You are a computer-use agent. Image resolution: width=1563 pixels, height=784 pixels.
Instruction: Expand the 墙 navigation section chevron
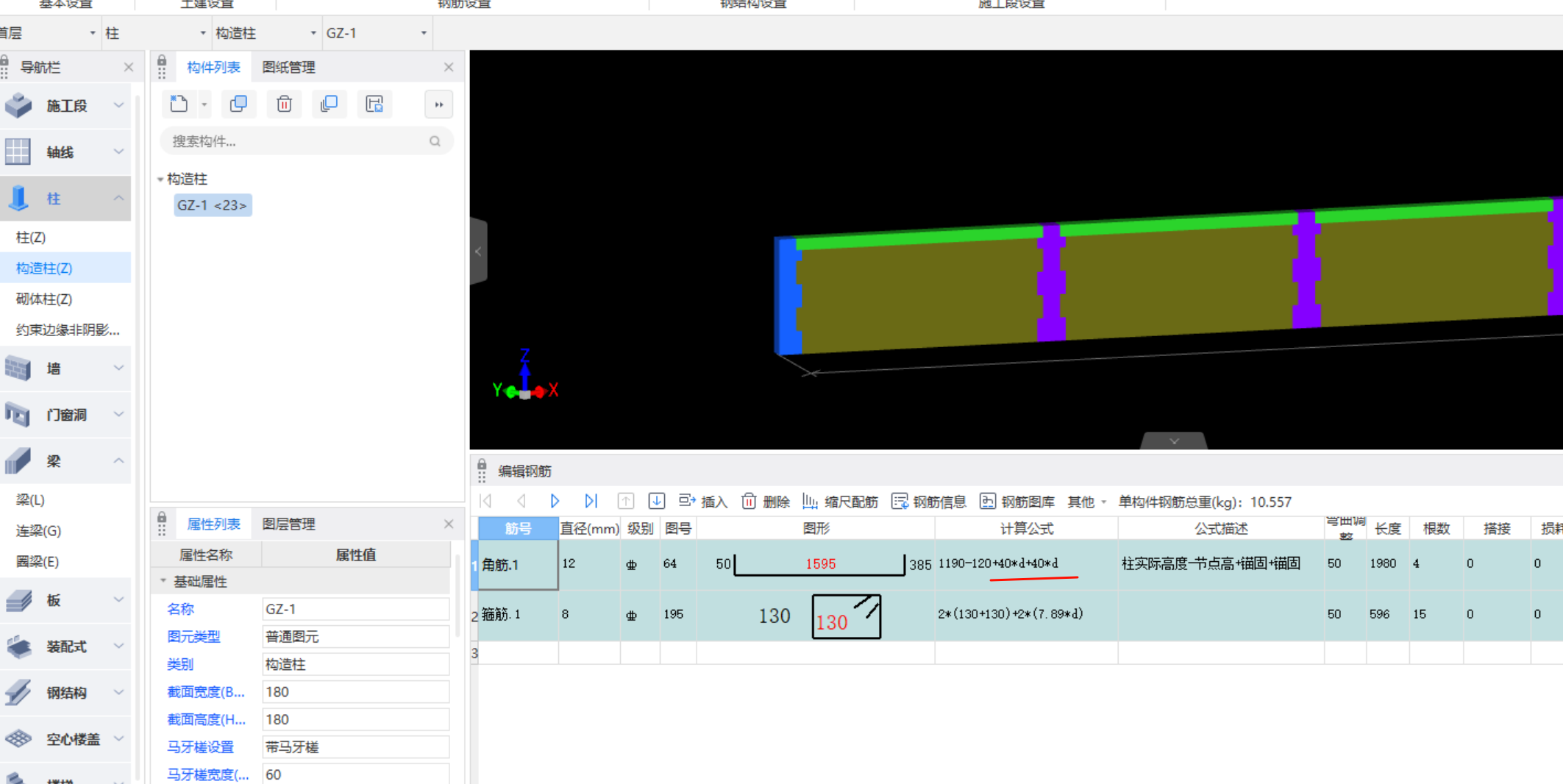click(x=118, y=368)
